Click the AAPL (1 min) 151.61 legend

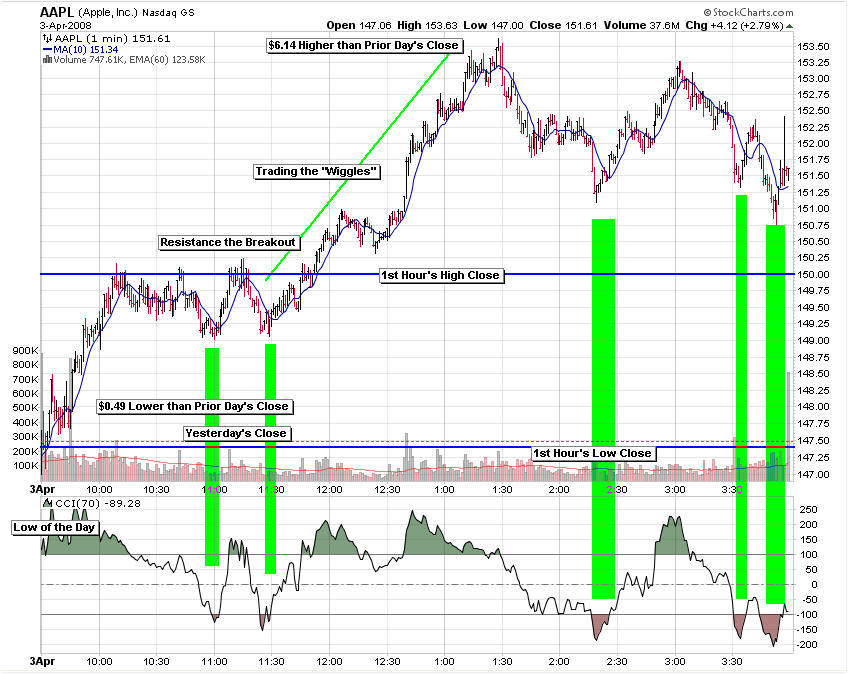point(112,38)
